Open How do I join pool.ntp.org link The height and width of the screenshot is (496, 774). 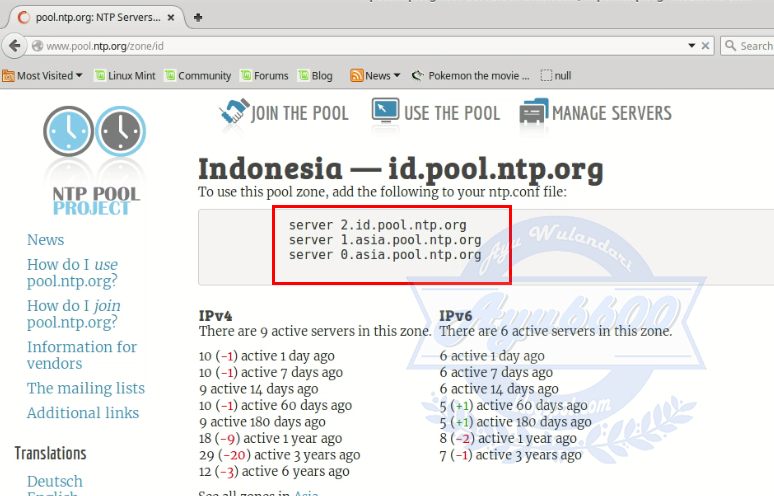(74, 314)
